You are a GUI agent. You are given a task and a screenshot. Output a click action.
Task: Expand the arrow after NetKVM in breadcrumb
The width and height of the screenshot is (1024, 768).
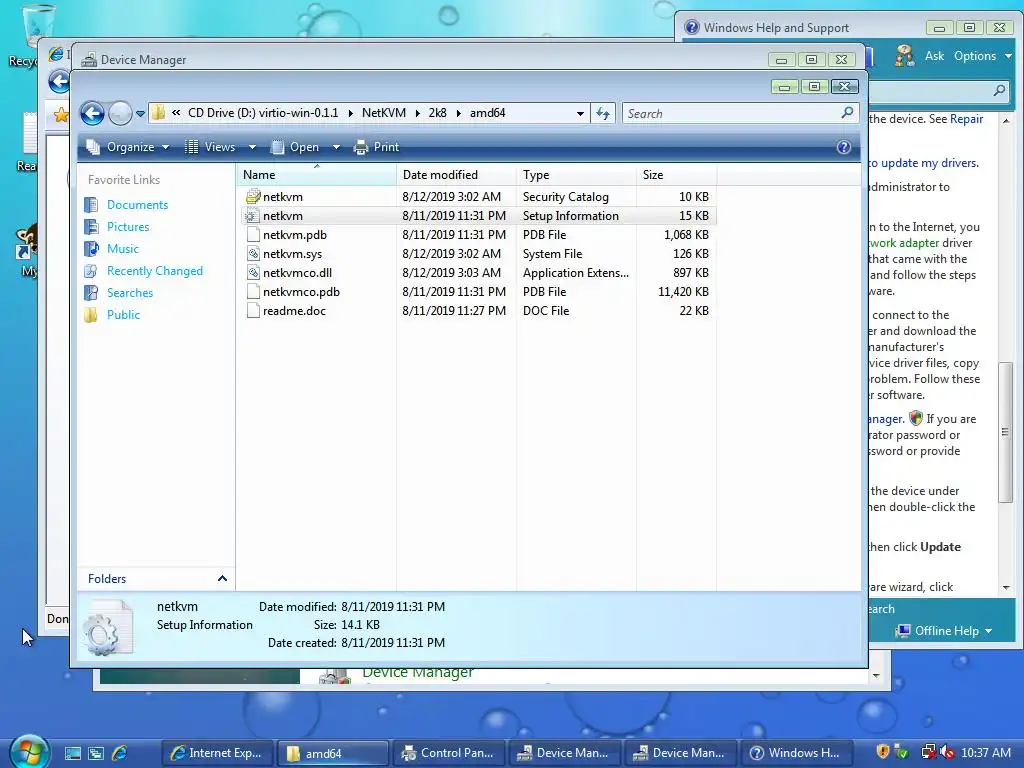click(417, 114)
